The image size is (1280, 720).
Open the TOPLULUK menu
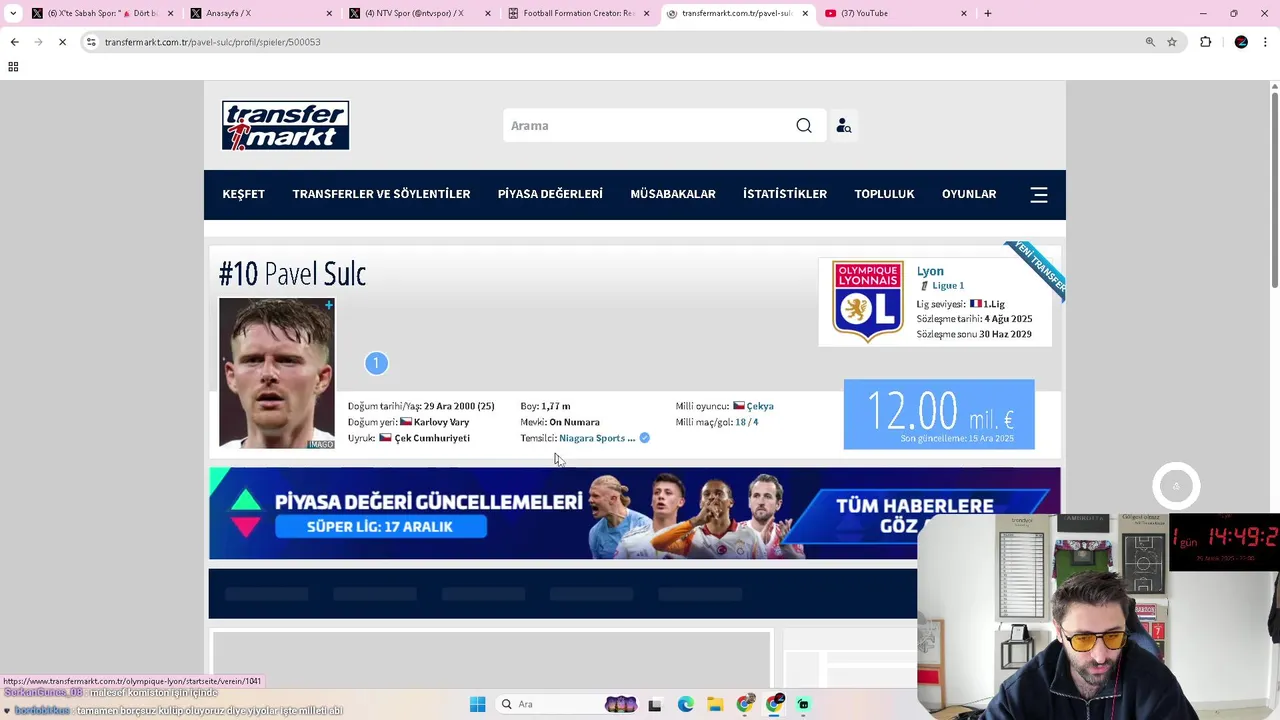(884, 194)
